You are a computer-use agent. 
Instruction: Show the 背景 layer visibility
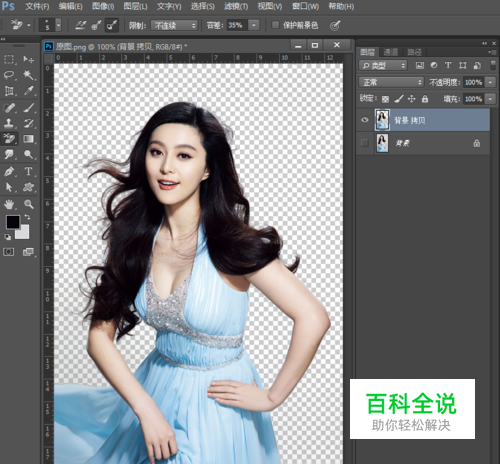point(365,143)
